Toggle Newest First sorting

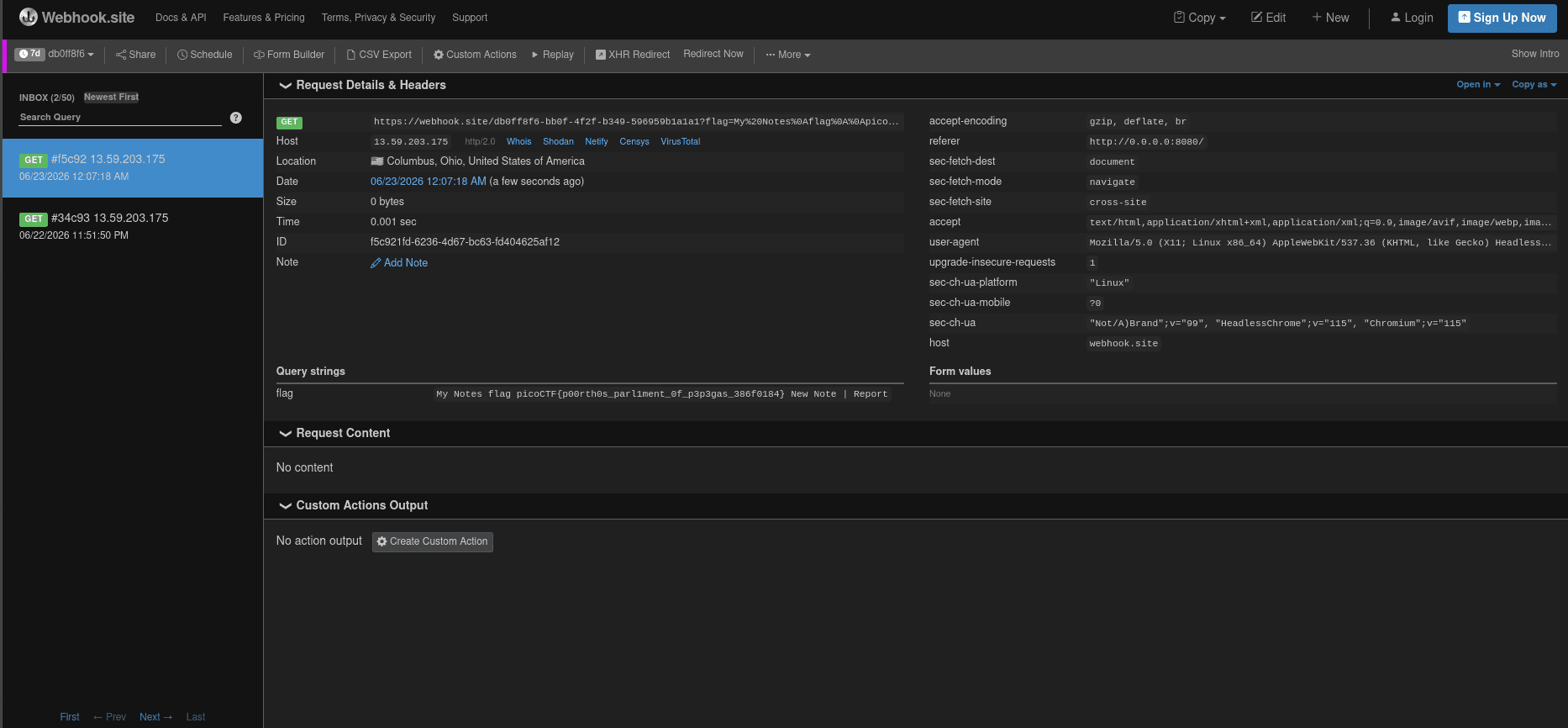click(111, 98)
